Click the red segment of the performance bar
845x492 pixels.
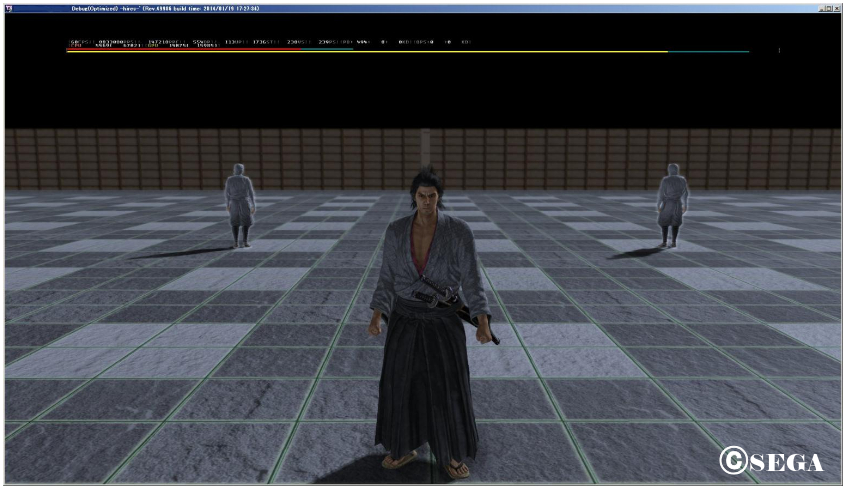tap(180, 51)
